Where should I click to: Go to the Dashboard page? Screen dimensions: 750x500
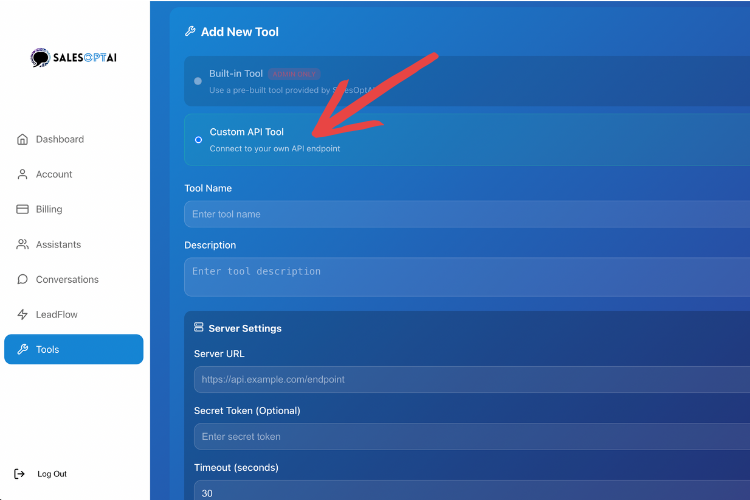(60, 139)
